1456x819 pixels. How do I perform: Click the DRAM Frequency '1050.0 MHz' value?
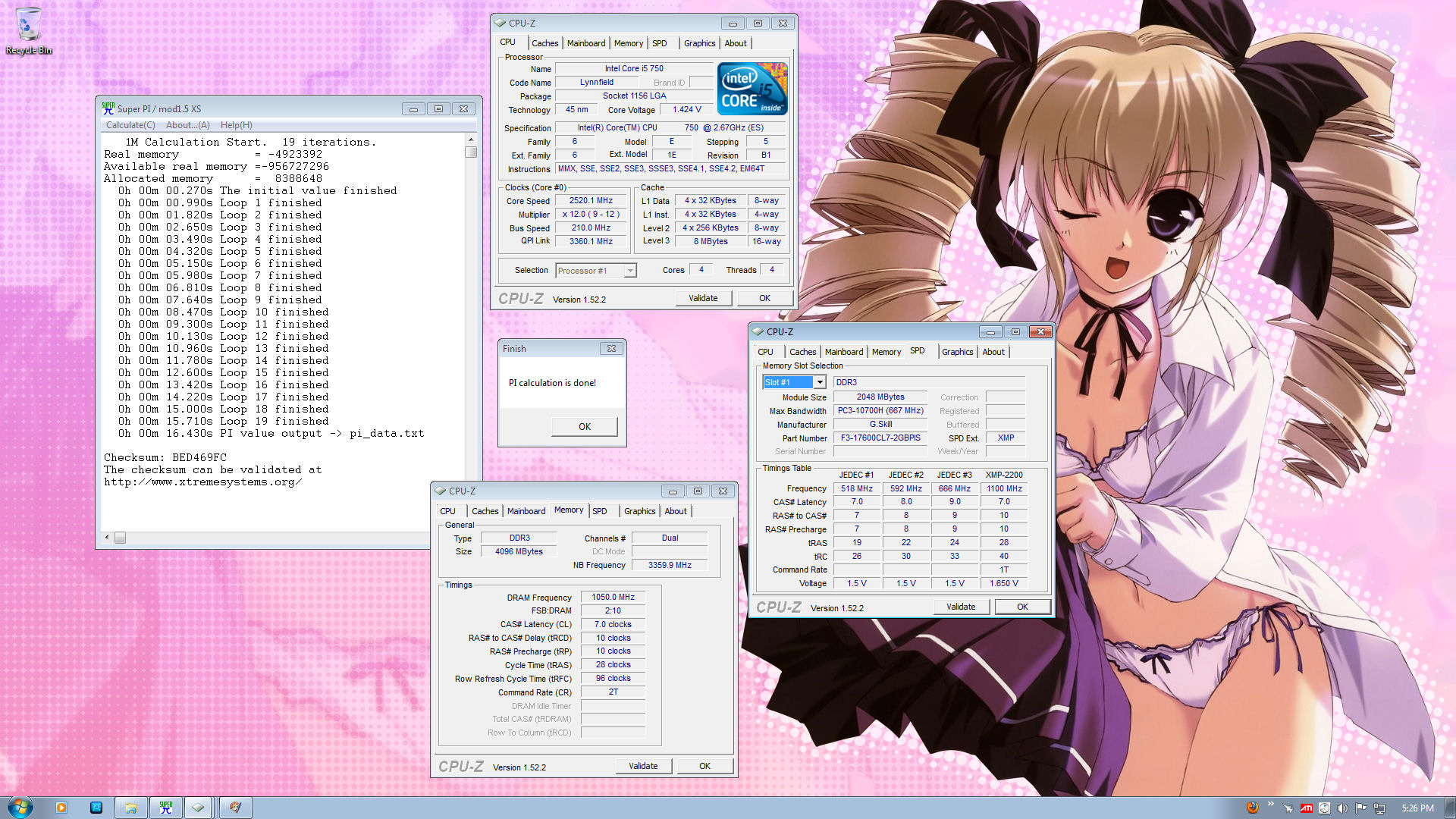613,597
